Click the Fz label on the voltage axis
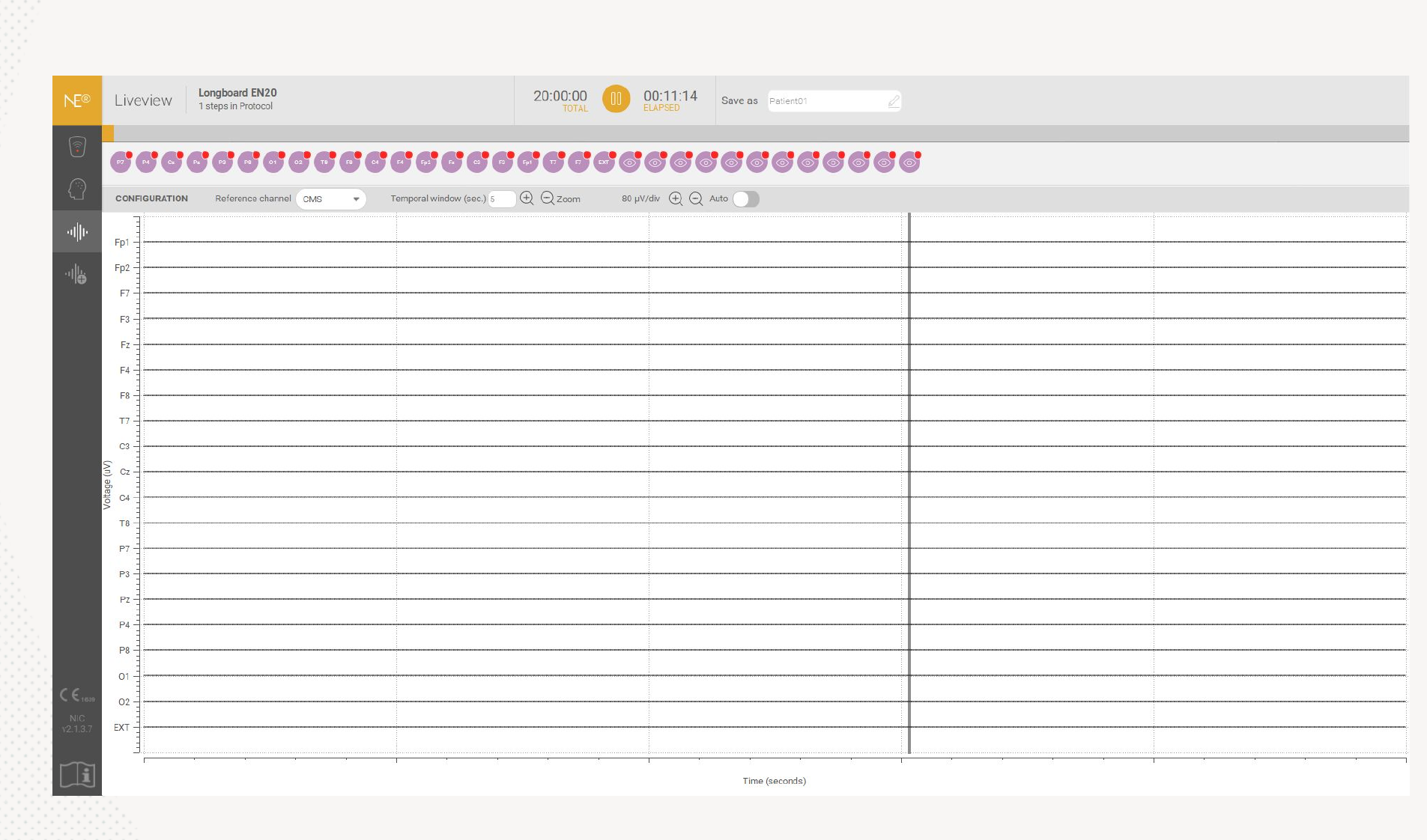This screenshot has width=1427, height=840. tap(125, 345)
